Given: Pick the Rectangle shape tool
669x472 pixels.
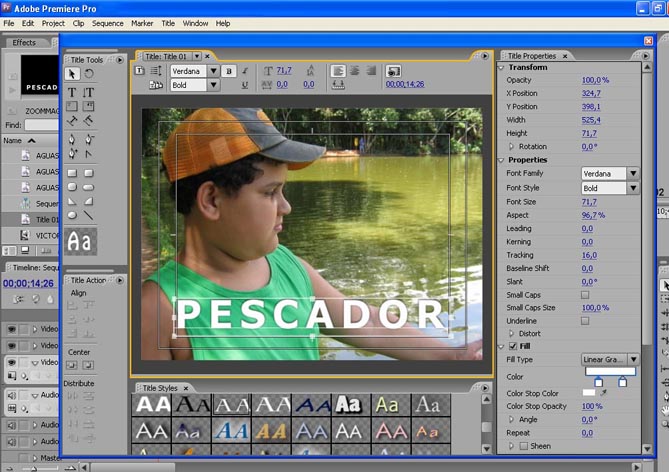Looking at the screenshot, I should (72, 172).
